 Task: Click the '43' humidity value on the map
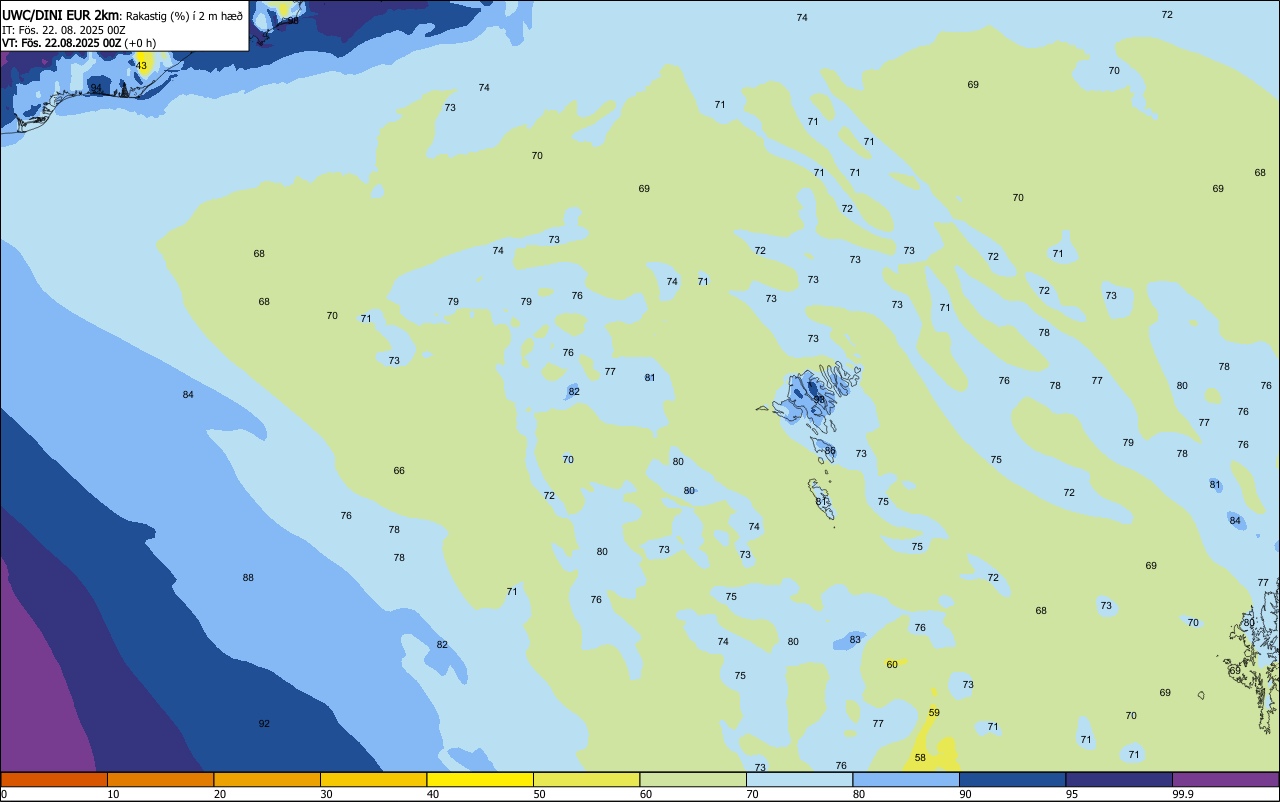point(141,66)
